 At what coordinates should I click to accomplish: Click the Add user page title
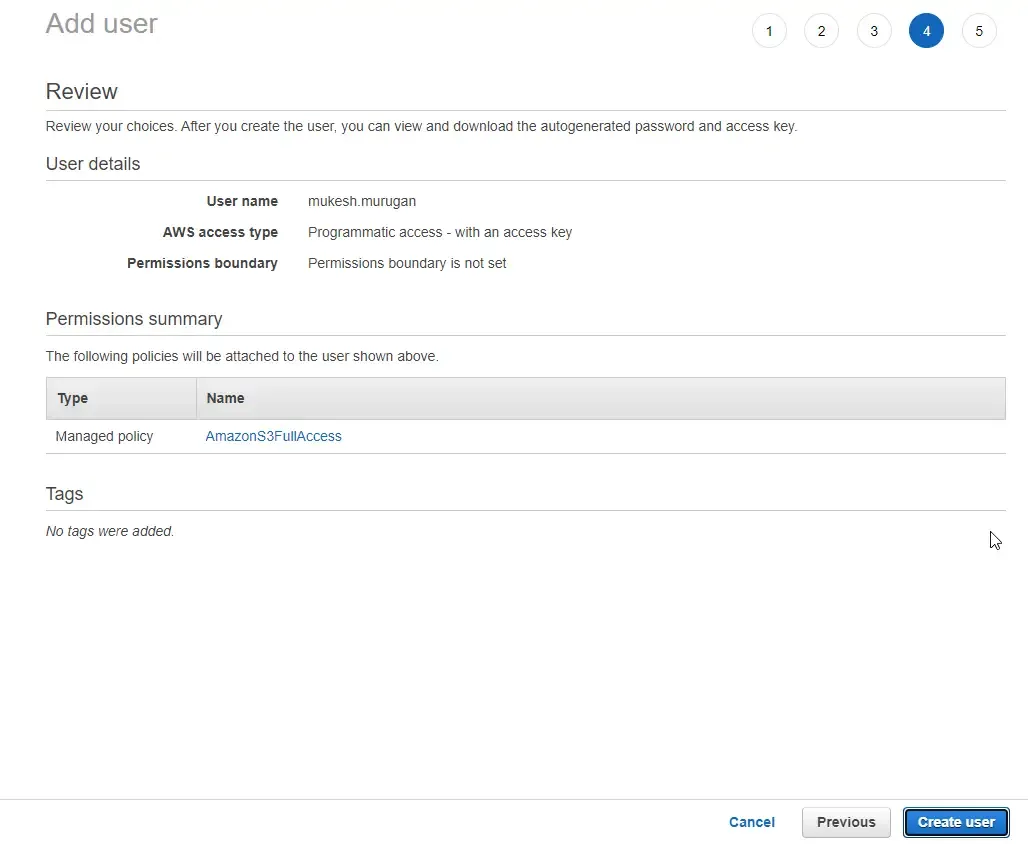(101, 23)
